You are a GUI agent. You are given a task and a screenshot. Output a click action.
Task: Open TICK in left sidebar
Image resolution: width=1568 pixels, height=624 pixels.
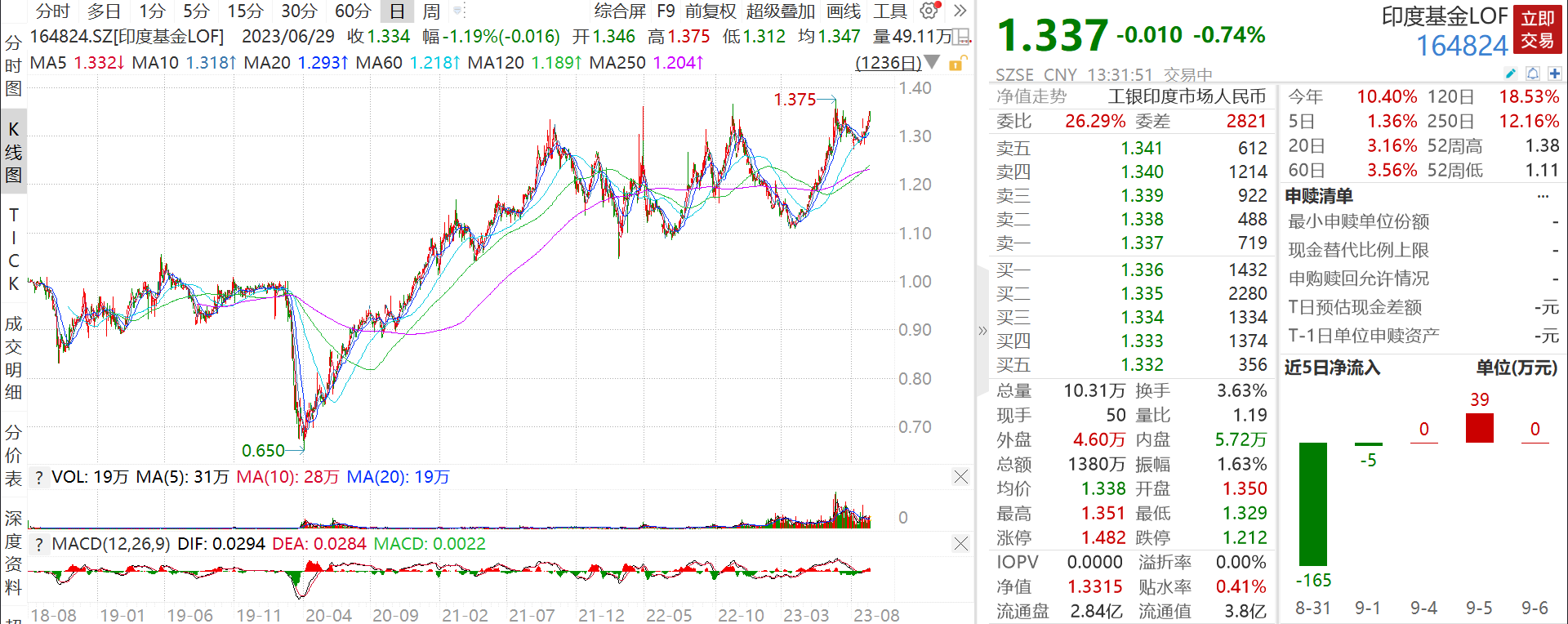tap(13, 249)
